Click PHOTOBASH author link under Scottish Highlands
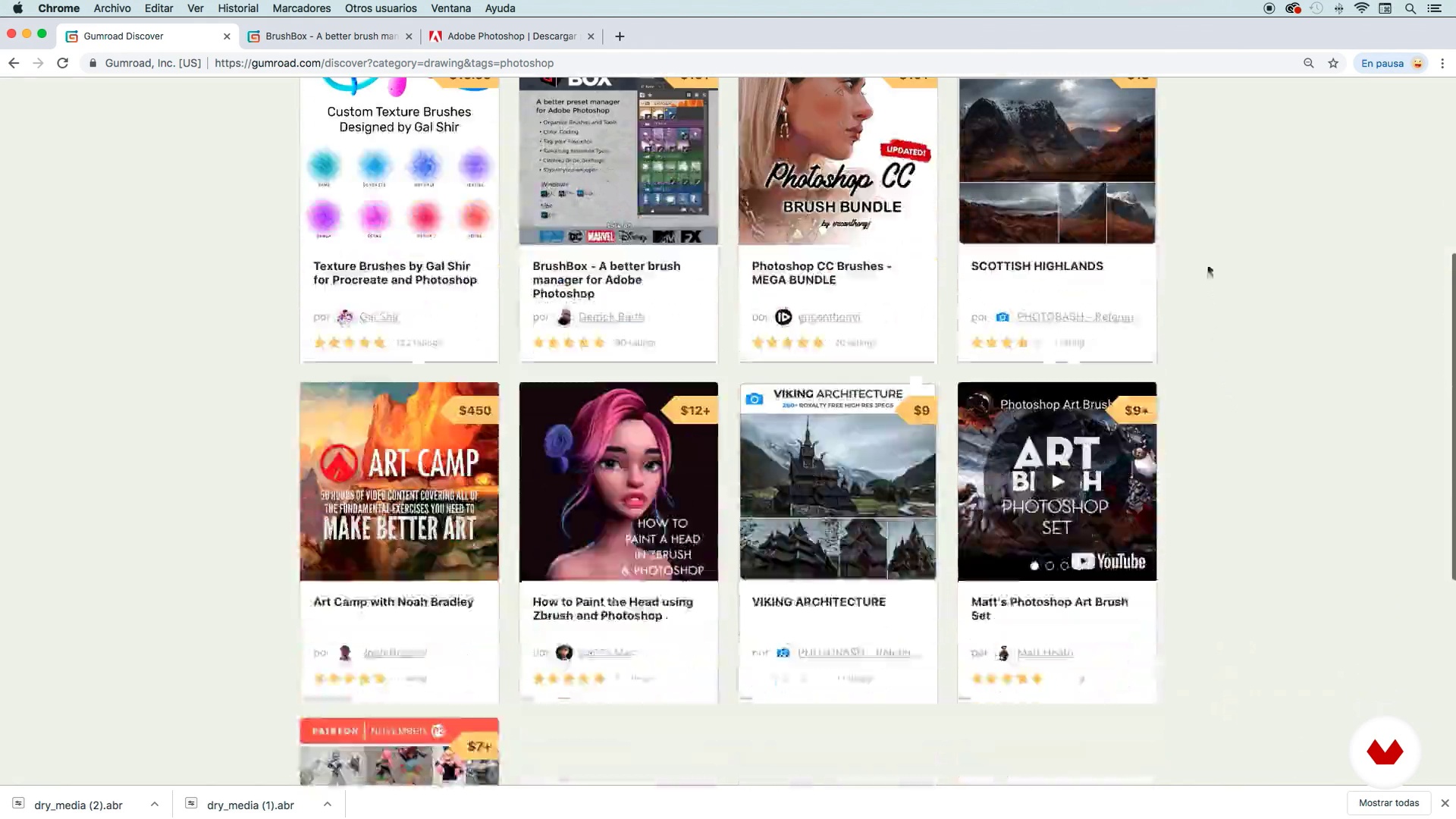The height and width of the screenshot is (819, 1456). pyautogui.click(x=1075, y=317)
